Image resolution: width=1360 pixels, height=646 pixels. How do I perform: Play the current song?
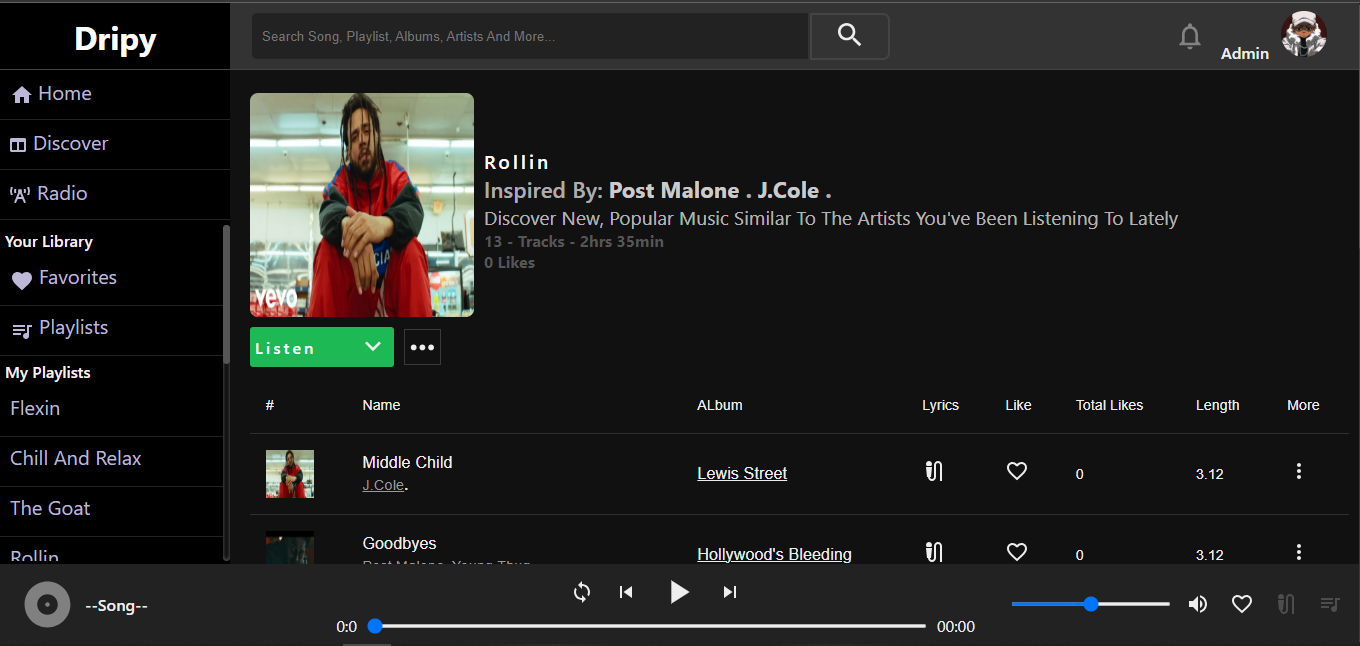pos(679,592)
